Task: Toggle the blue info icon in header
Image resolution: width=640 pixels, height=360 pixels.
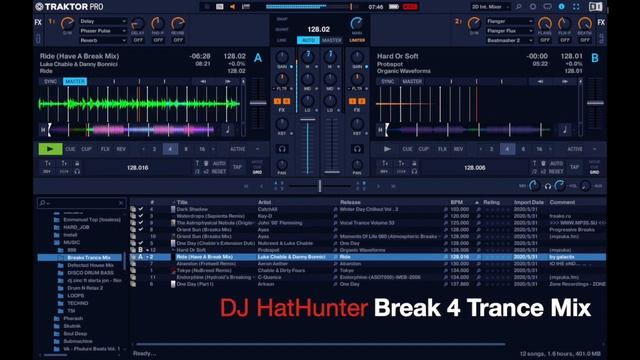Action: tap(562, 7)
